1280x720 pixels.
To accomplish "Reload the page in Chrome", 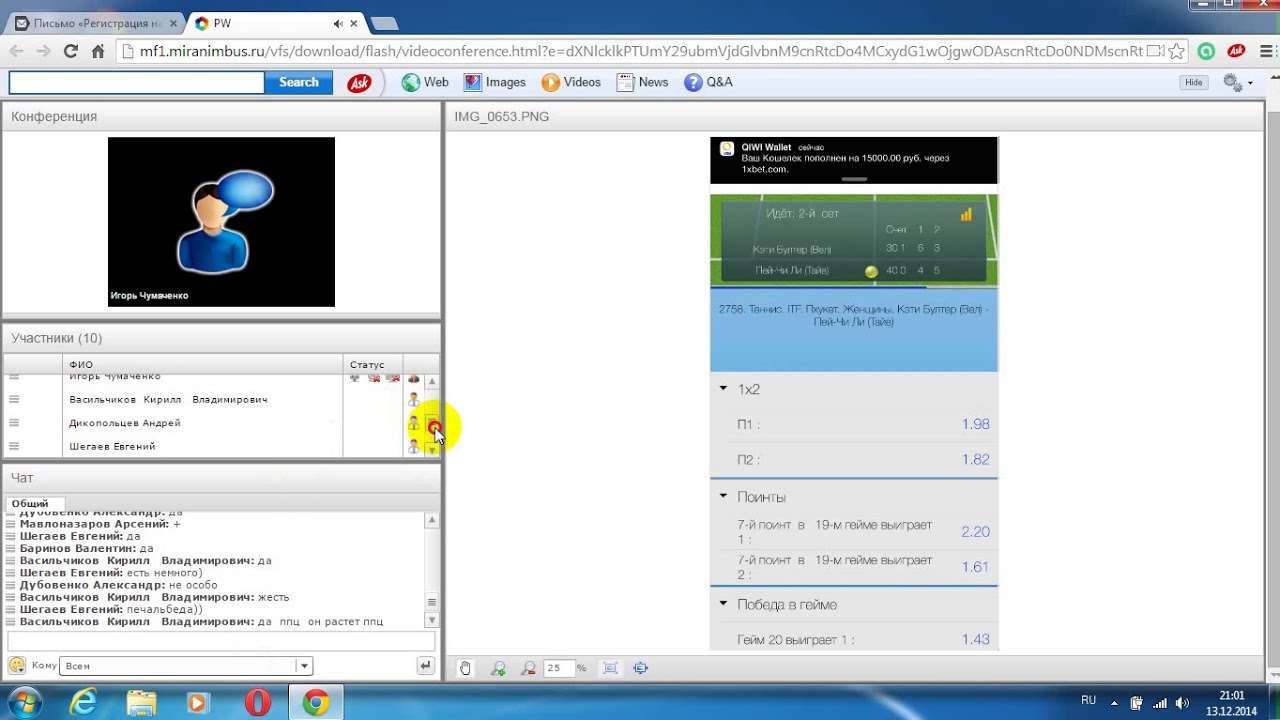I will click(70, 51).
